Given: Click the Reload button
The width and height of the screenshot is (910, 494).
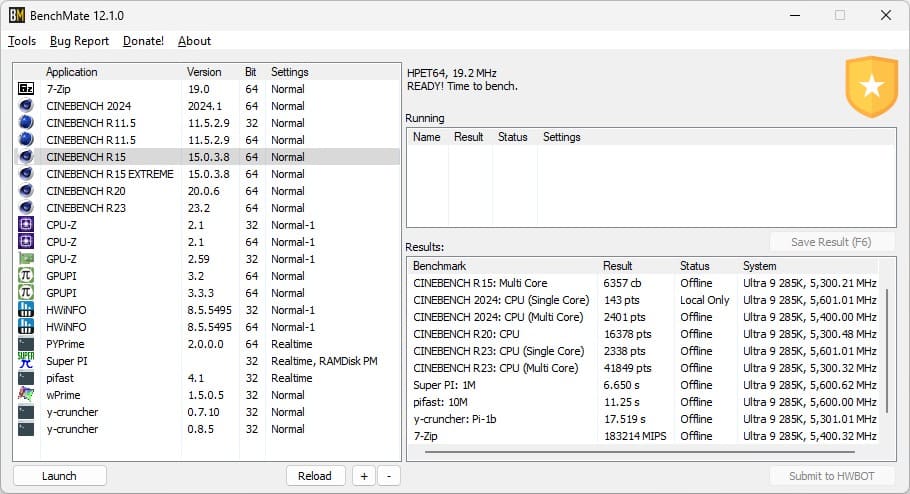Looking at the screenshot, I should [315, 476].
